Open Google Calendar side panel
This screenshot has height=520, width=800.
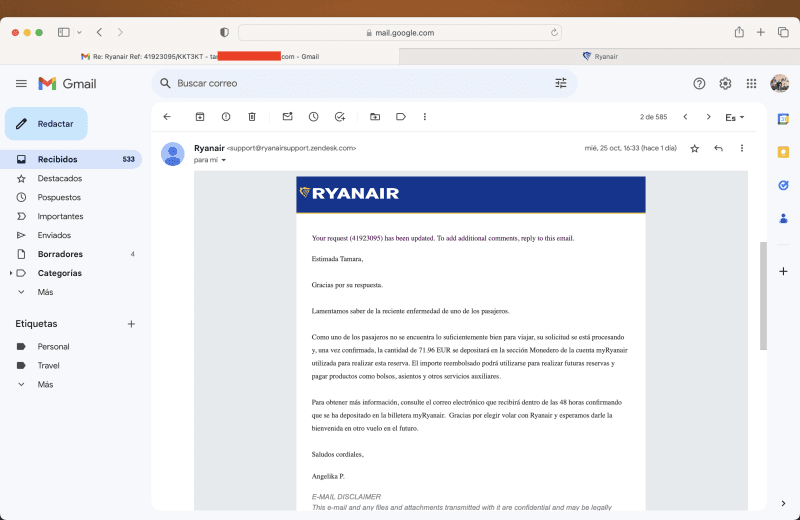783,119
